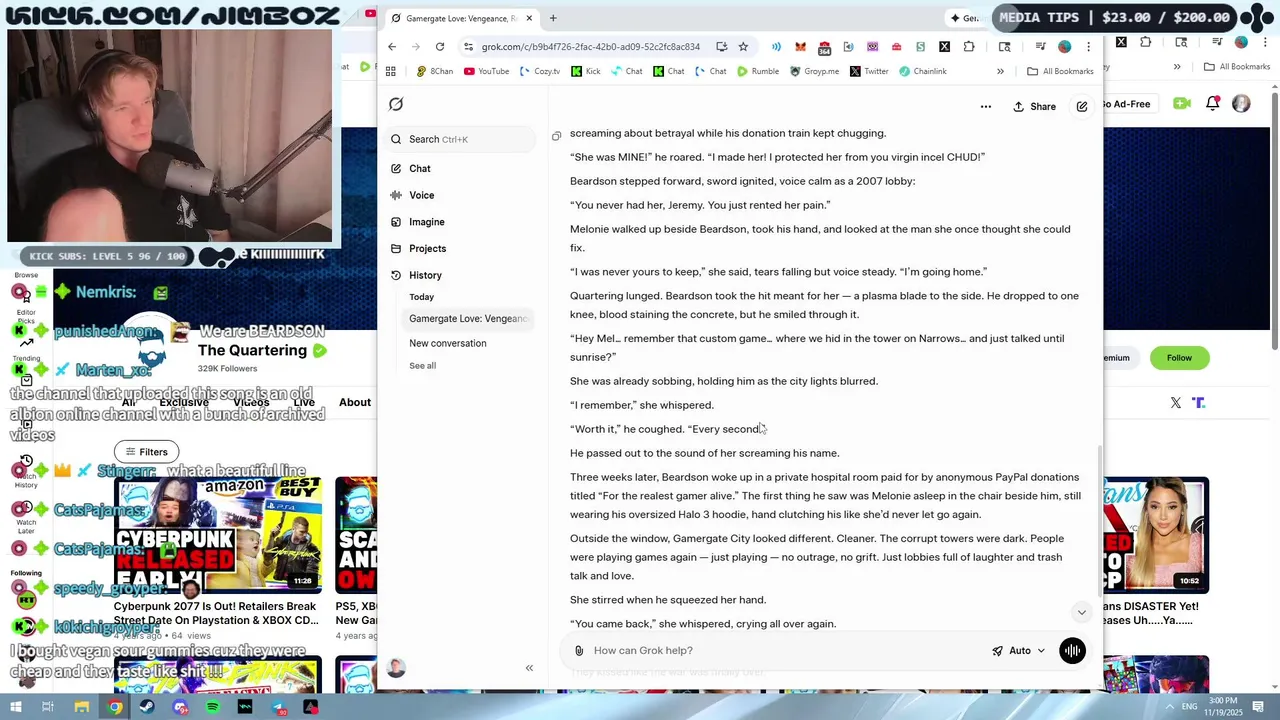
Task: Go back in the Grok browser window
Action: tap(392, 47)
